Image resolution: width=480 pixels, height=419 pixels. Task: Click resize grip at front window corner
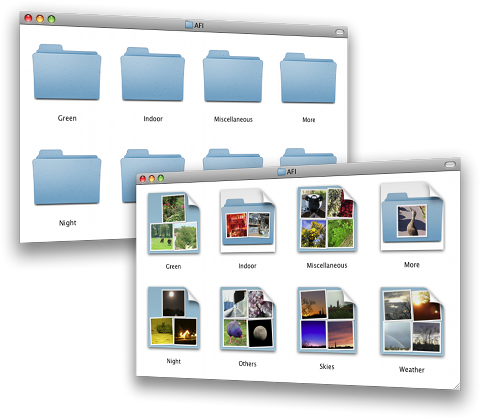point(457,386)
